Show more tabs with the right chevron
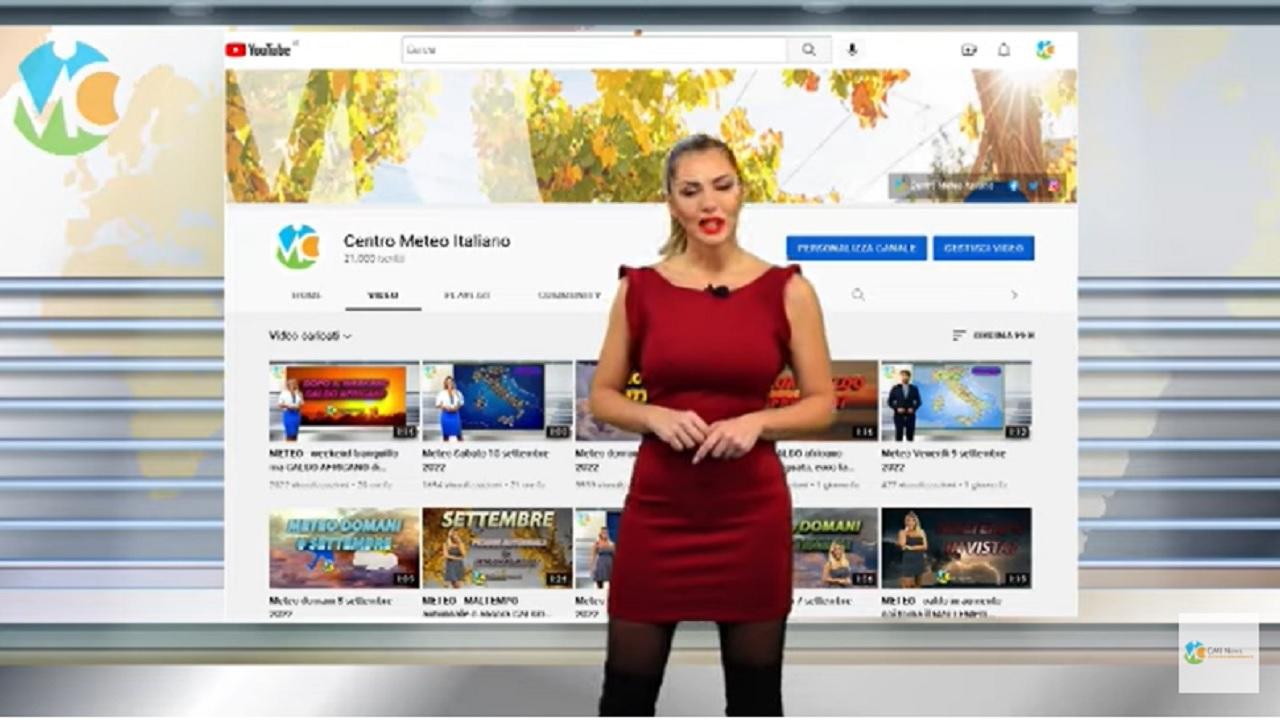Viewport: 1280px width, 720px height. [x=1014, y=295]
